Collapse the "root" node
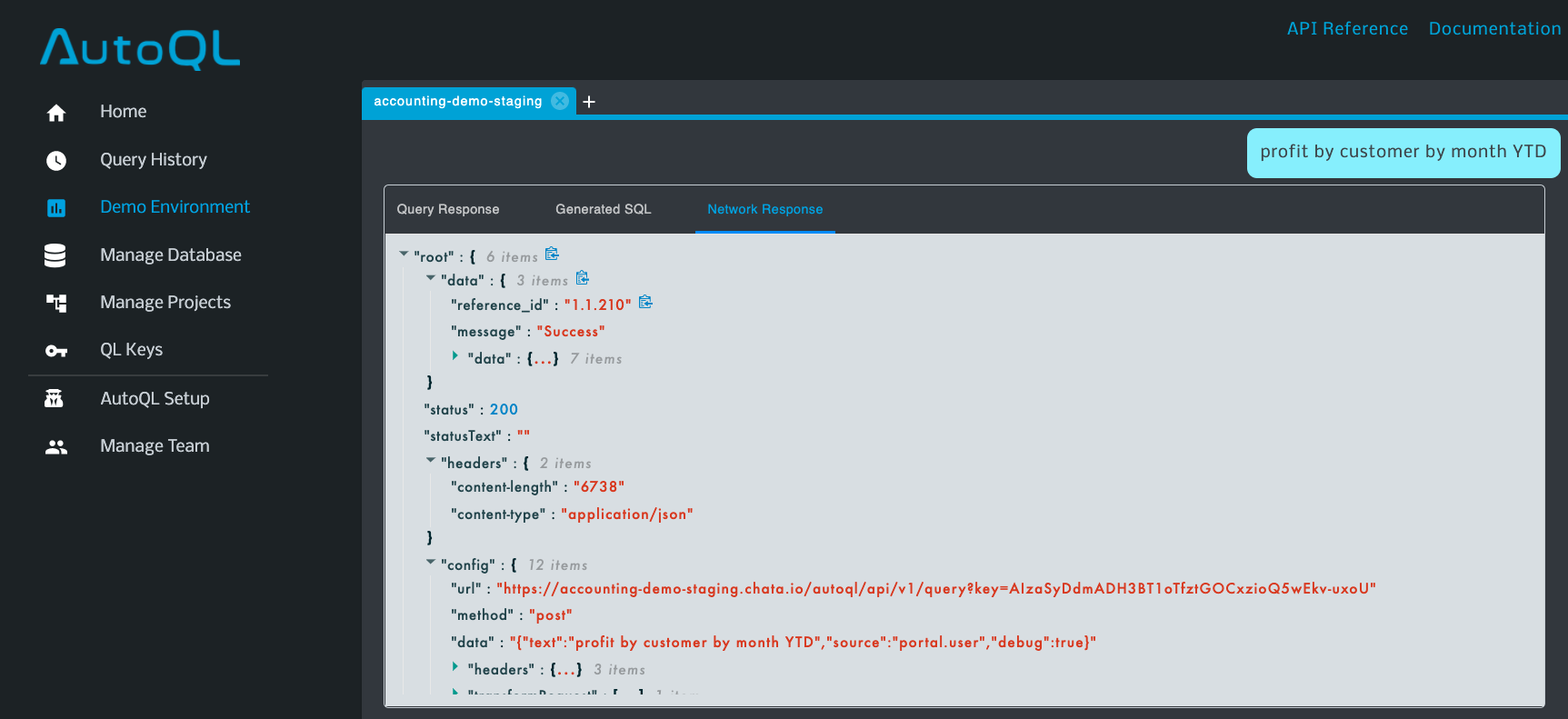Image resolution: width=1568 pixels, height=719 pixels. (x=404, y=255)
